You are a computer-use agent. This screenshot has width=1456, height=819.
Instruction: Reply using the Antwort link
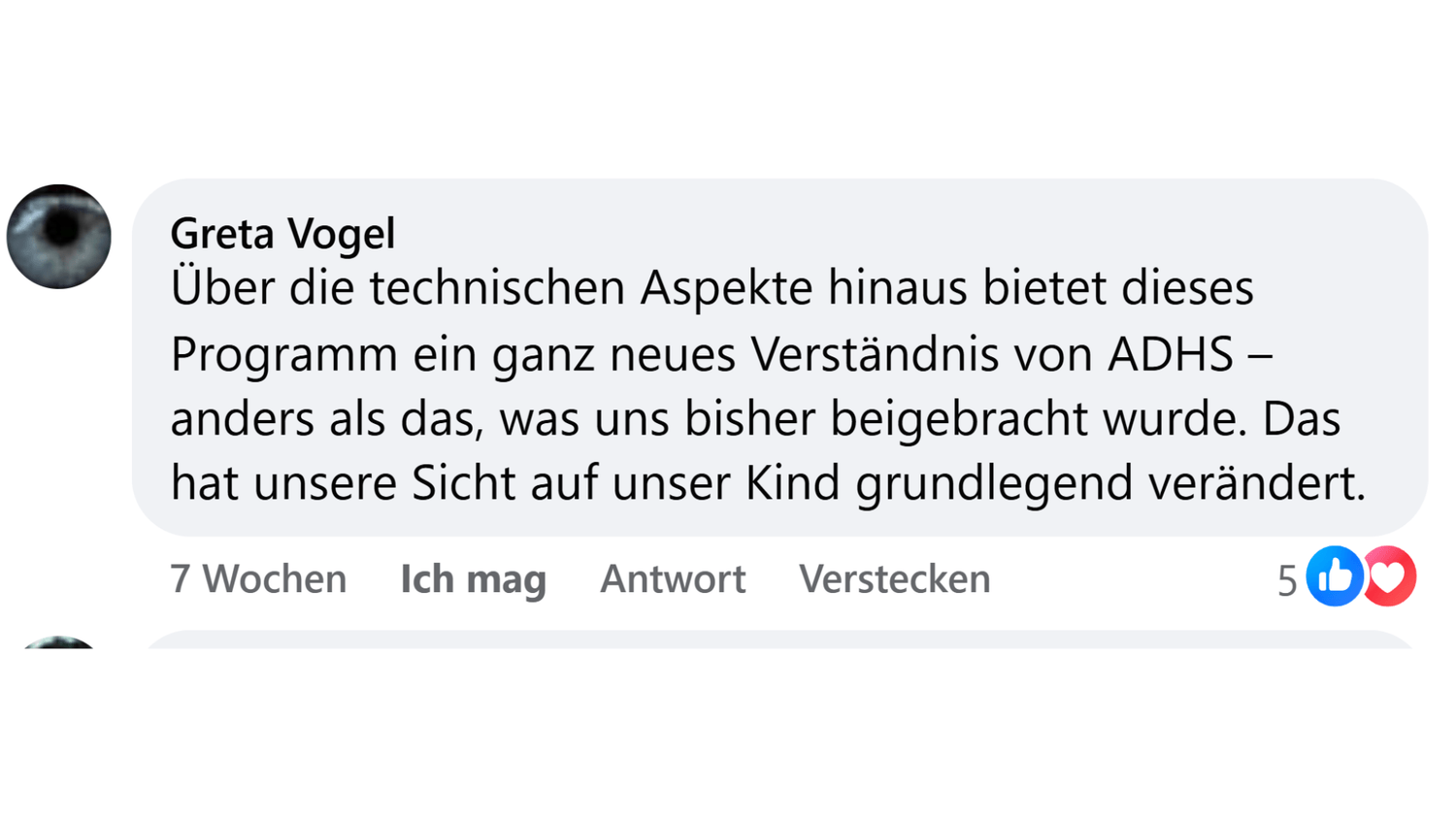[673, 579]
